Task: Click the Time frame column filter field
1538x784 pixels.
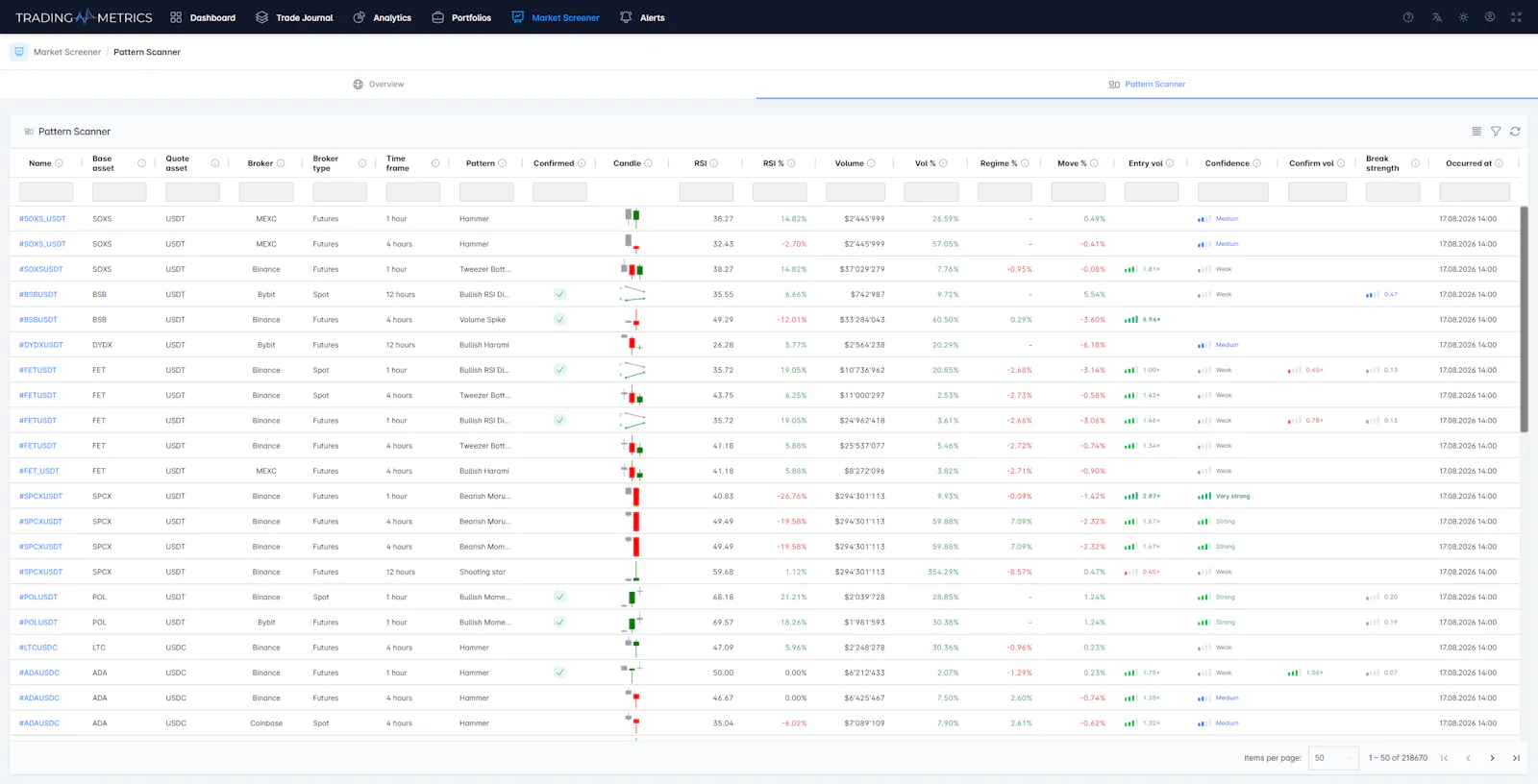Action: (413, 192)
